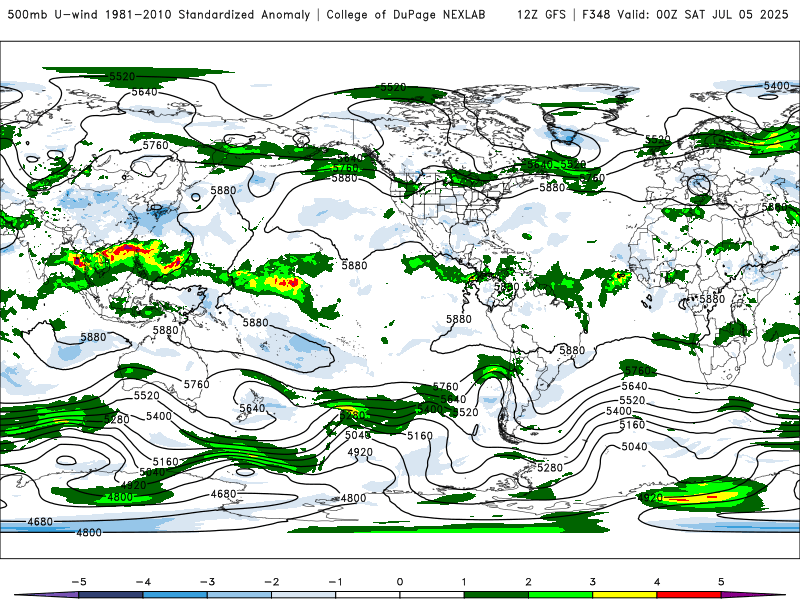Click the 'College of DuPage NEXLAB' text
The width and height of the screenshot is (800, 600).
(x=406, y=14)
